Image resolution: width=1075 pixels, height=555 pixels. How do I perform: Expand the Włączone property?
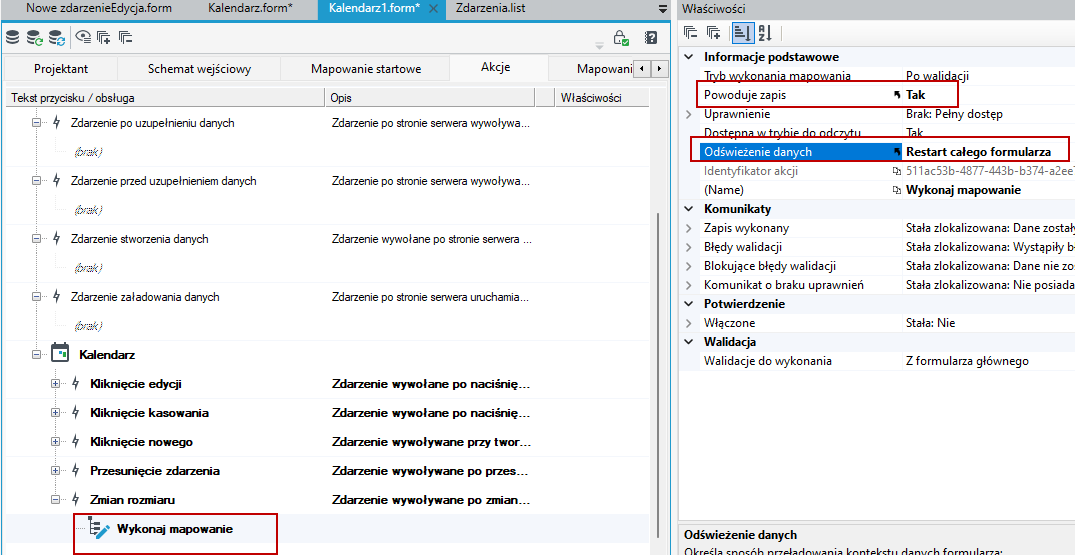point(688,323)
